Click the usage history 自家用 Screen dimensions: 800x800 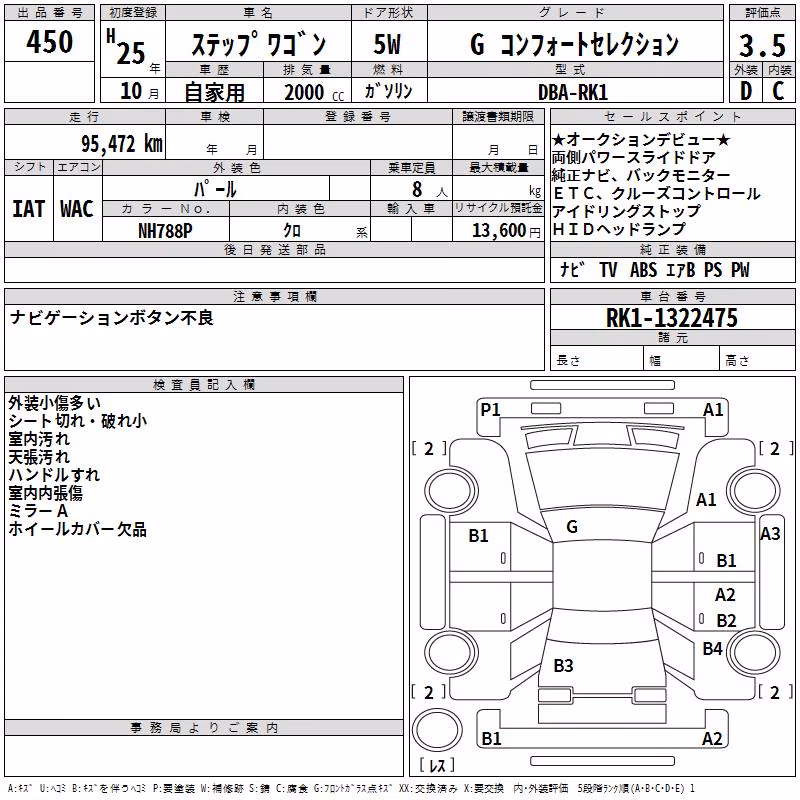[x=214, y=92]
